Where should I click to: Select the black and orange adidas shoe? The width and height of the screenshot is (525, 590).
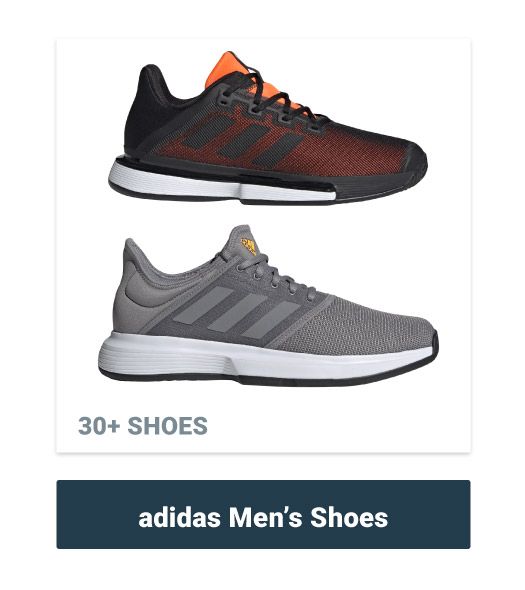pos(268,129)
